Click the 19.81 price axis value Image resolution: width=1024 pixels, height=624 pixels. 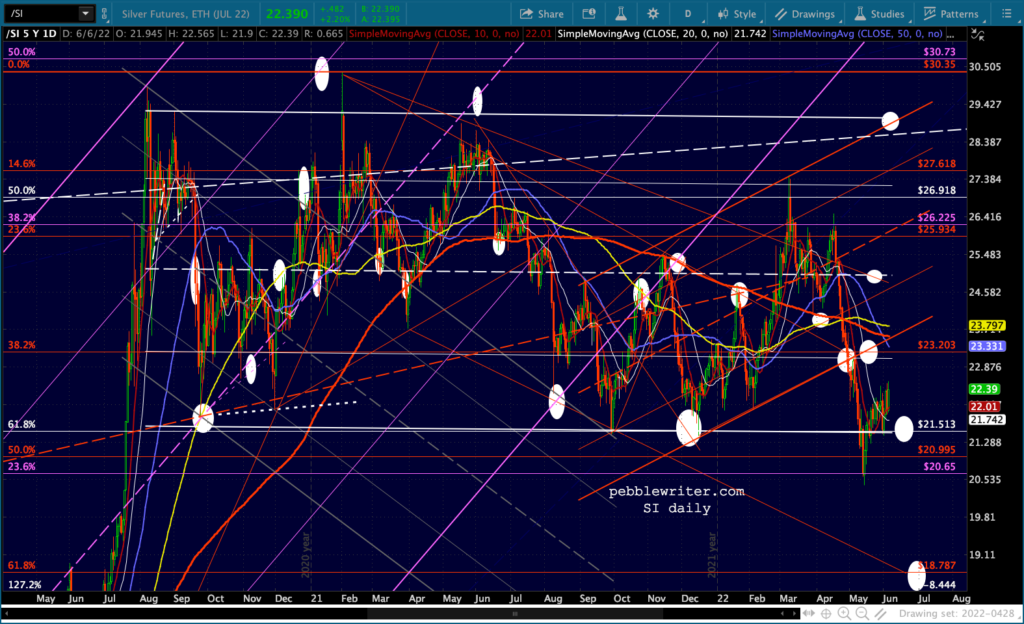(982, 517)
